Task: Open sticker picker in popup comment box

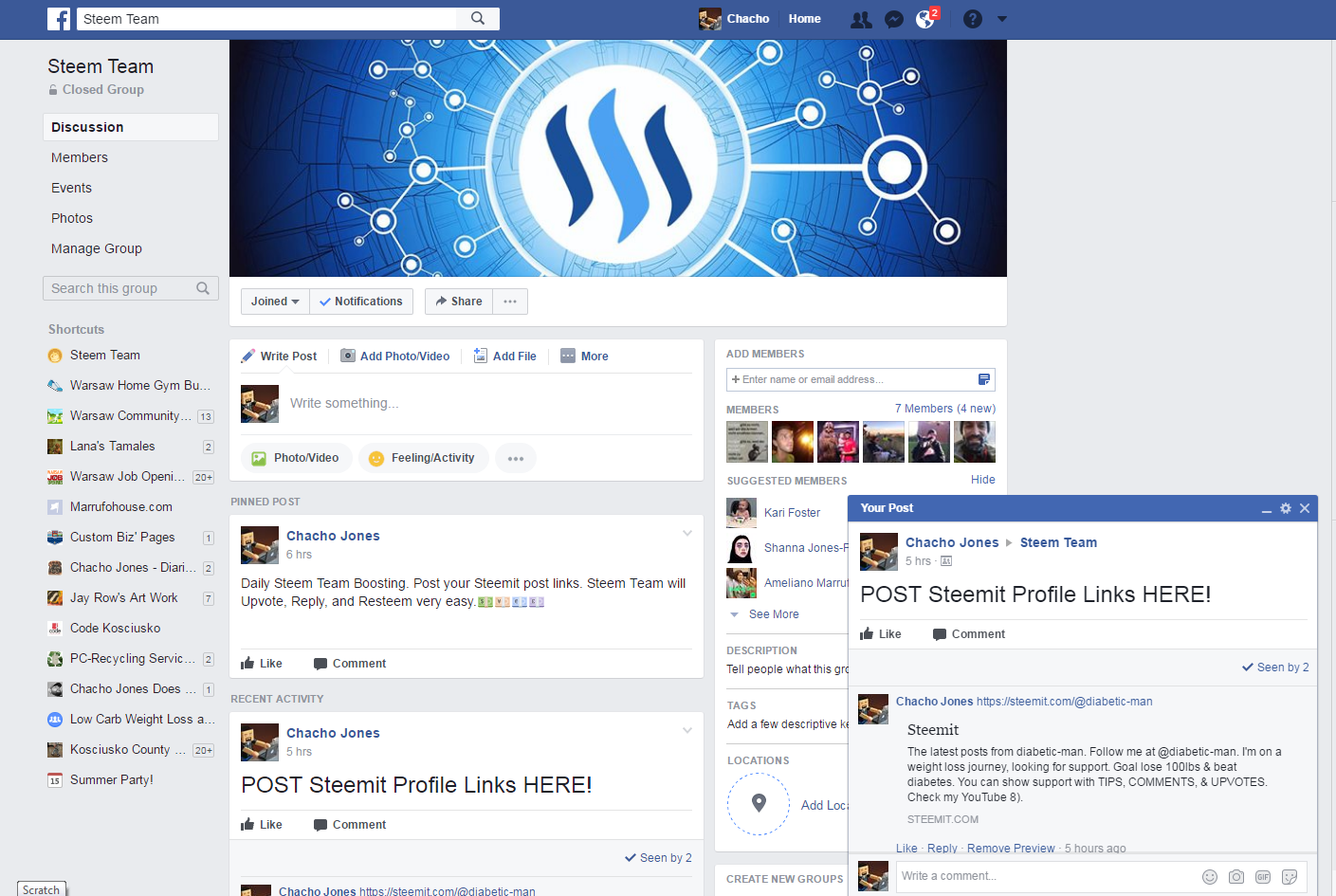Action: [1290, 877]
